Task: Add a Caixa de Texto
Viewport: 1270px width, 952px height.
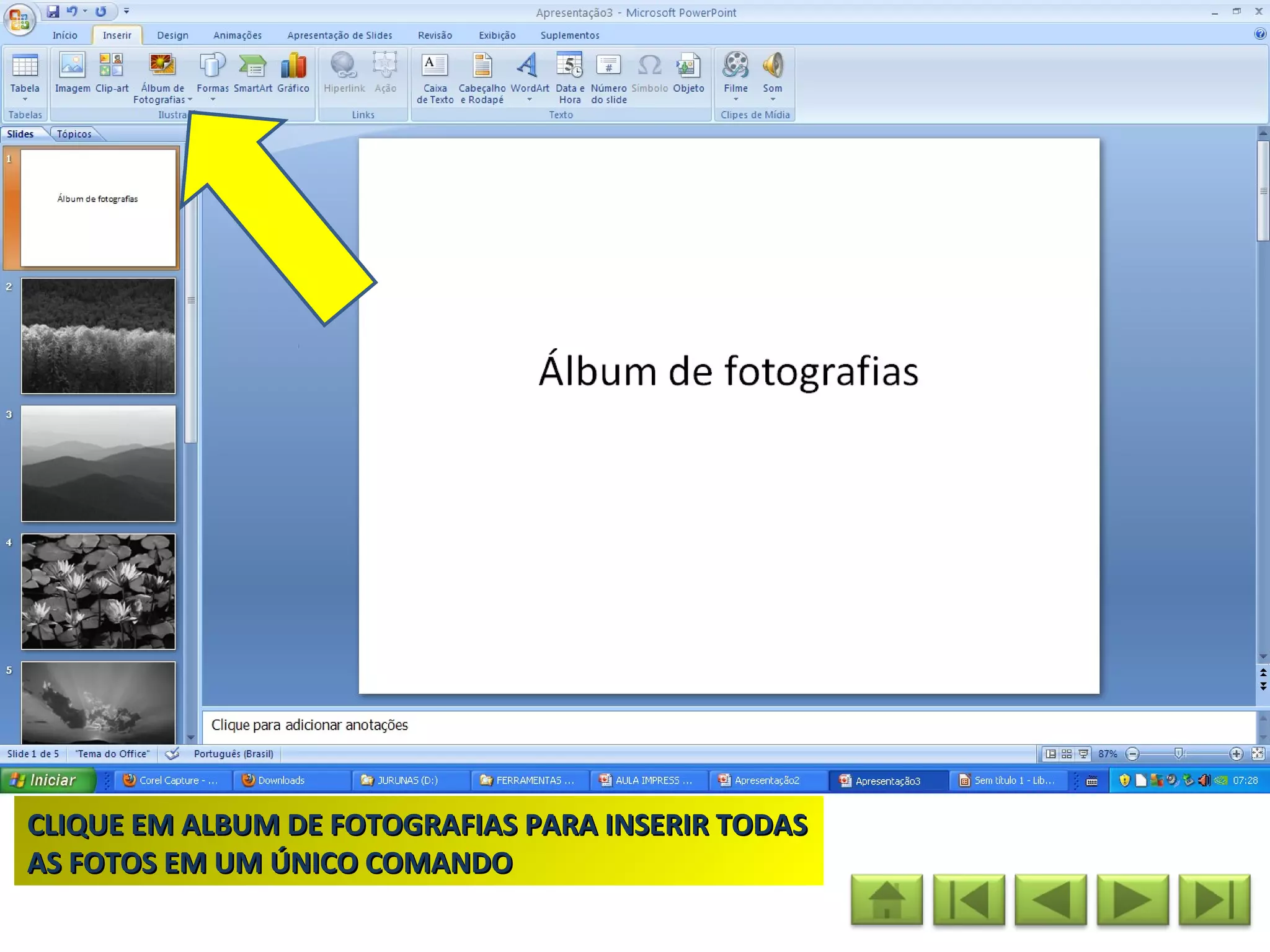Action: (435, 77)
